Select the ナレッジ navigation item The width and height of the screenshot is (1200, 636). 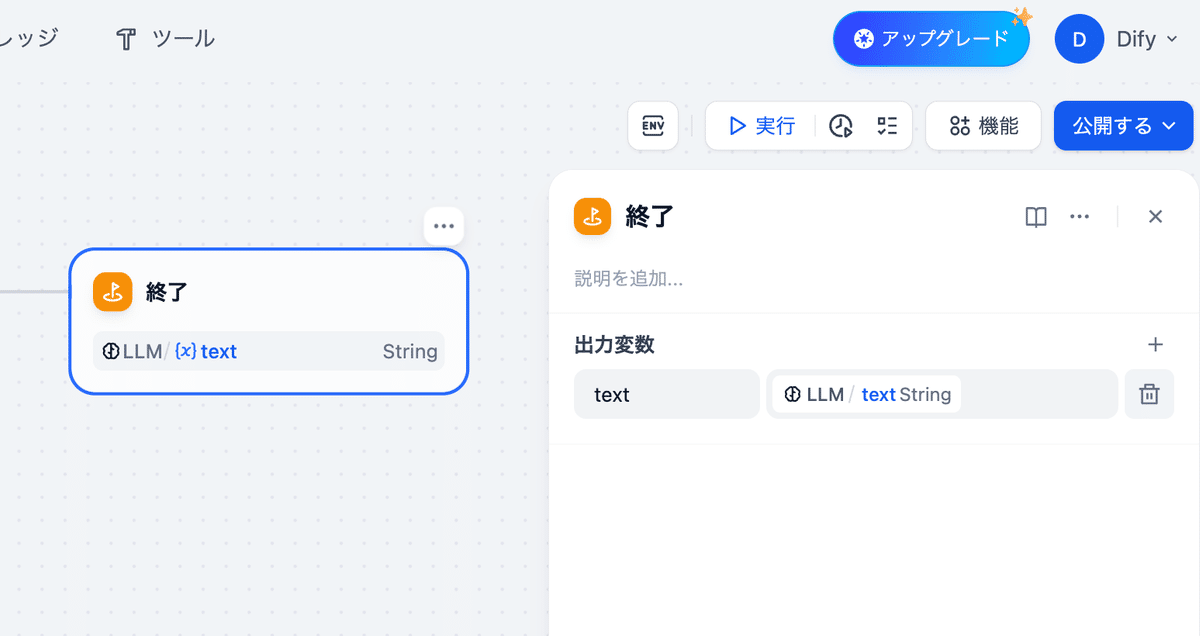27,38
